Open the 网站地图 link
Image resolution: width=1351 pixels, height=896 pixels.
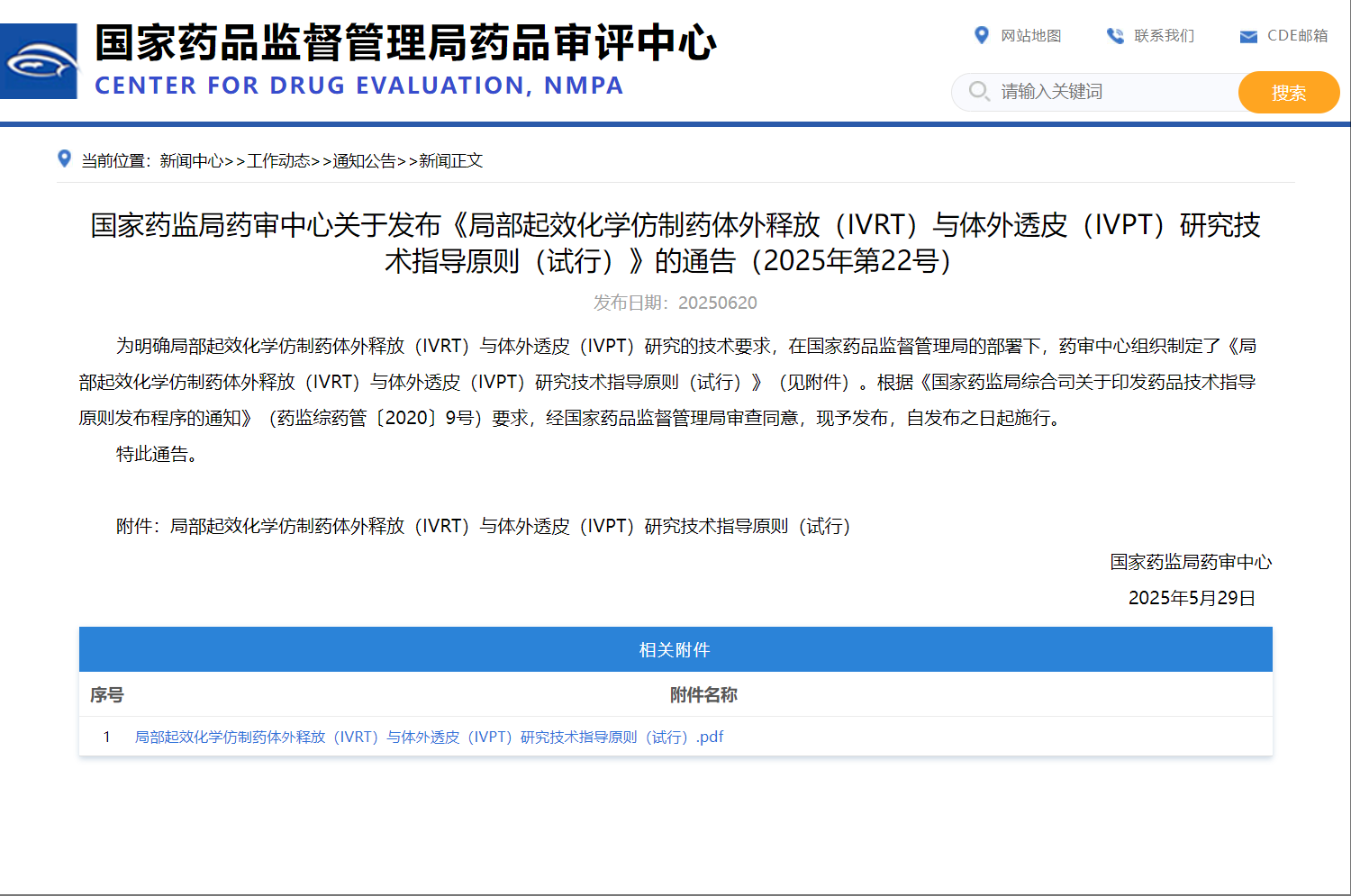1031,35
